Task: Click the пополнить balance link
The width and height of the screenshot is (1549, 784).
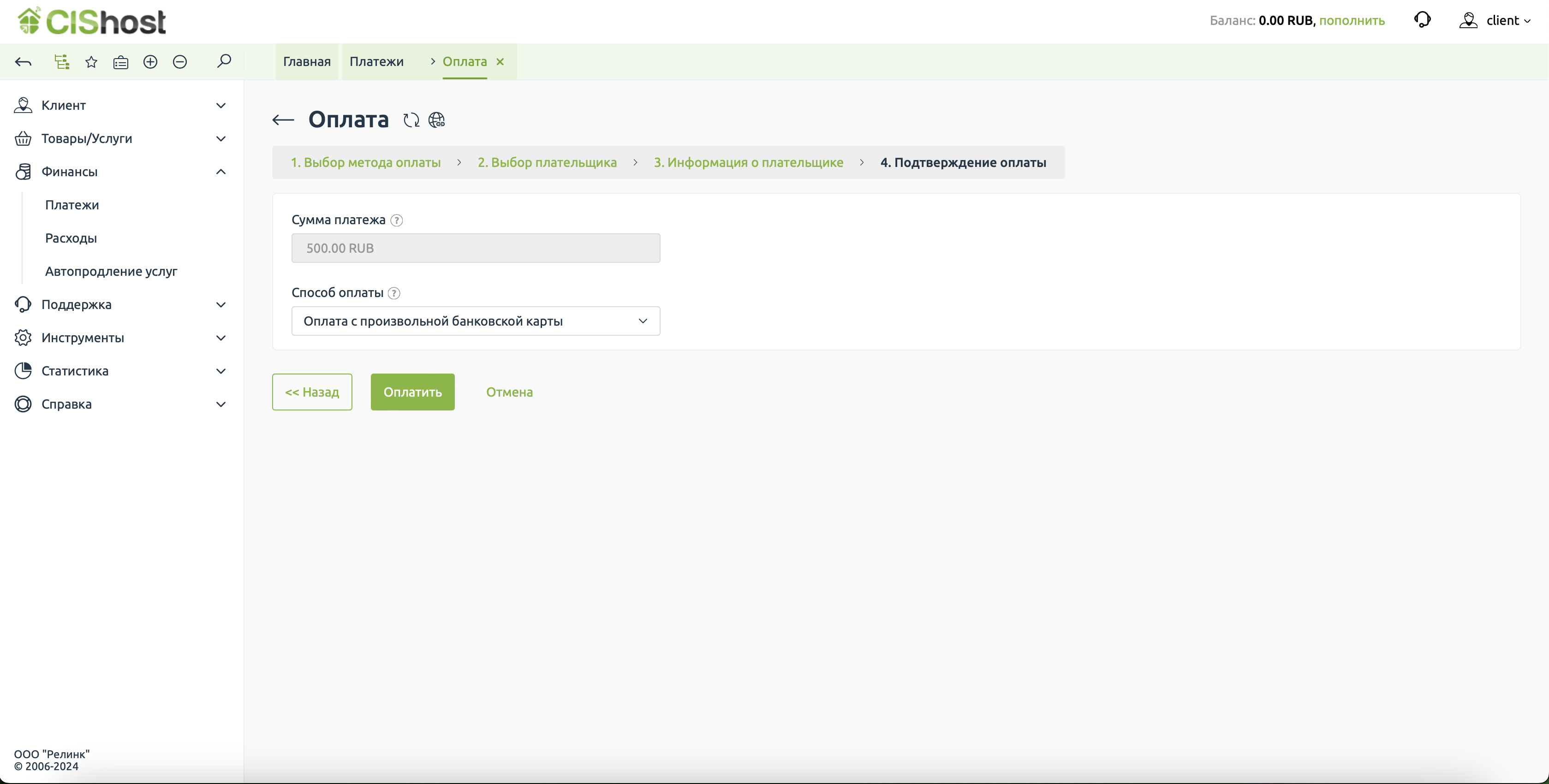Action: 1352,20
